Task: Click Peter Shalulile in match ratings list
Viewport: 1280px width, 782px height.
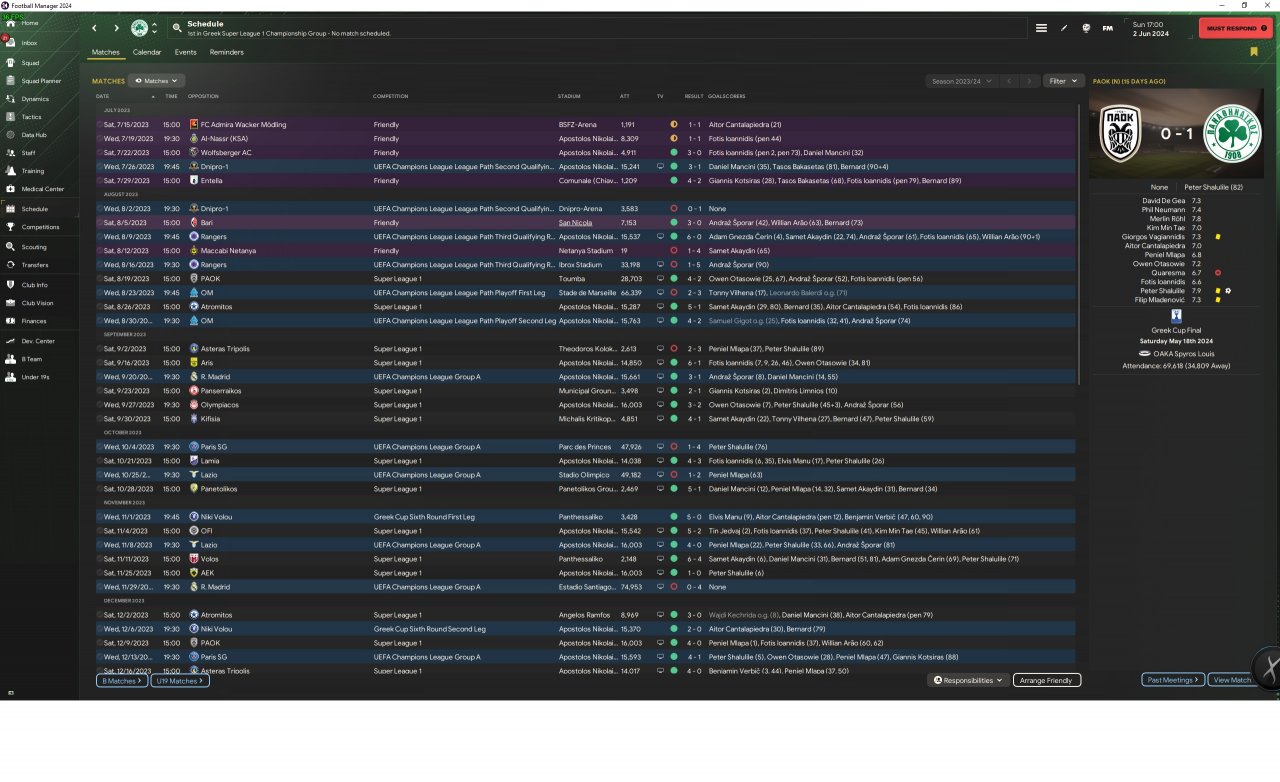Action: [x=1162, y=291]
